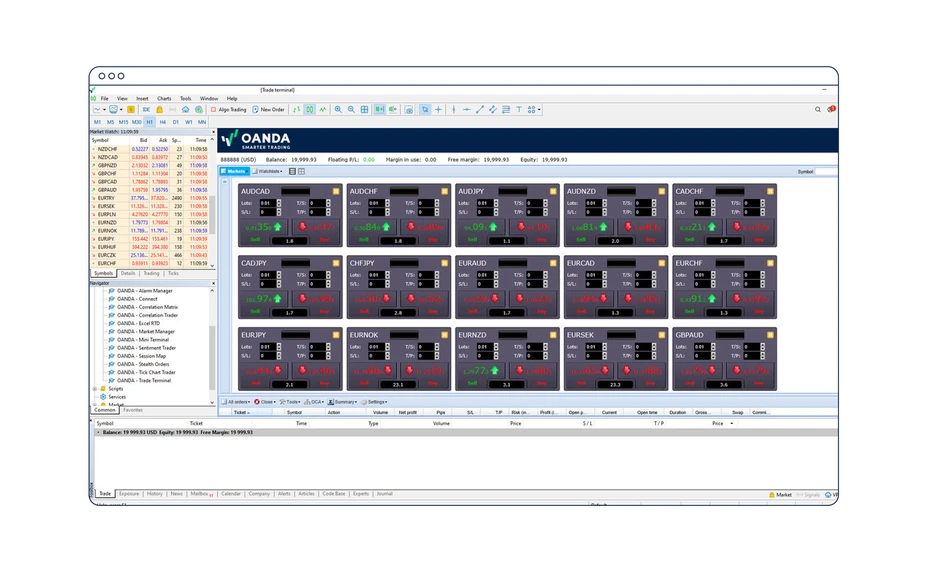
Task: Open the Watchlists dropdown
Action: 267,171
